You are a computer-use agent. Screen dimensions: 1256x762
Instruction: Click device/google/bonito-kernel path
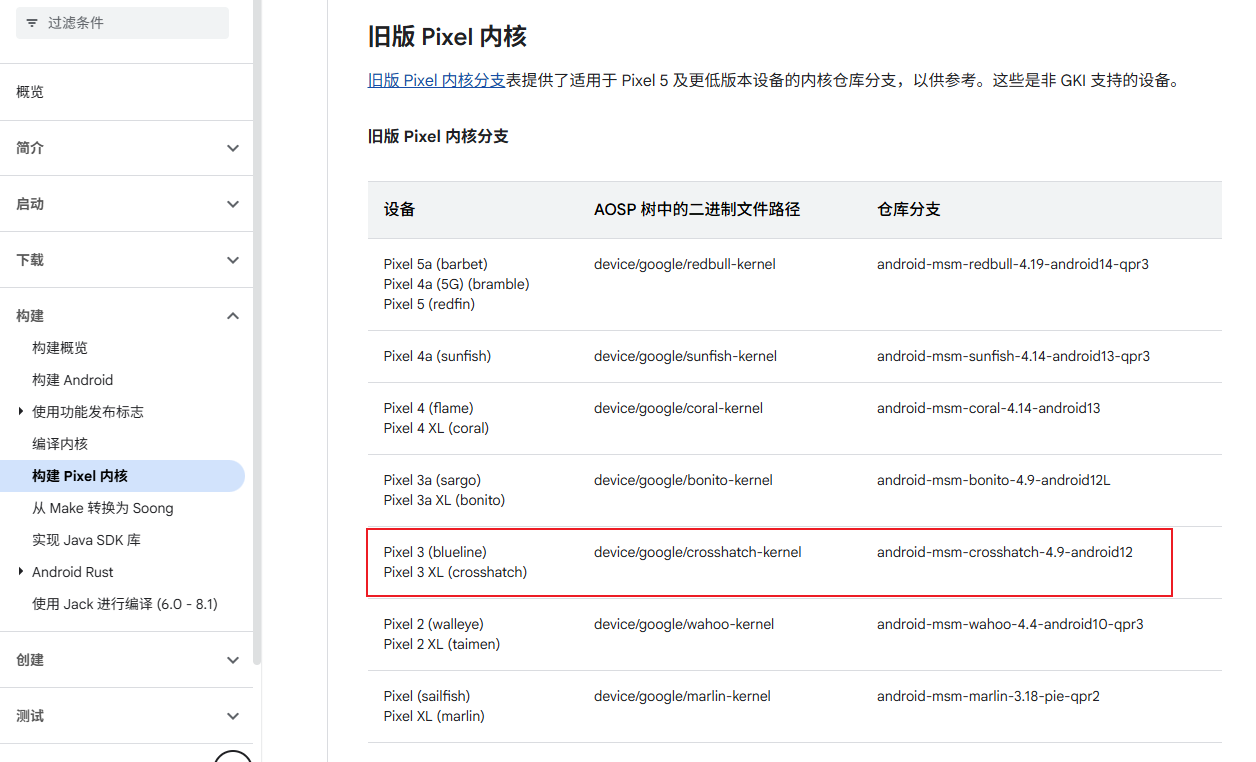point(683,480)
